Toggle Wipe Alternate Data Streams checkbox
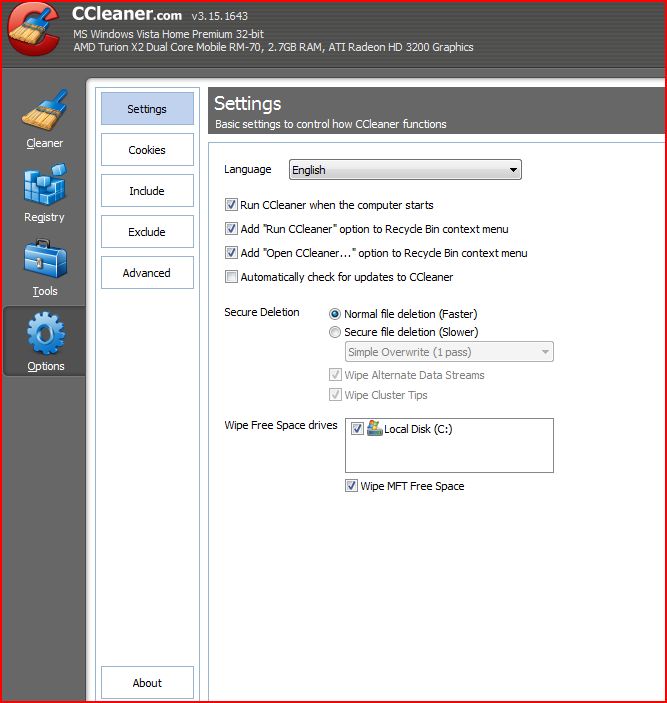 (335, 374)
